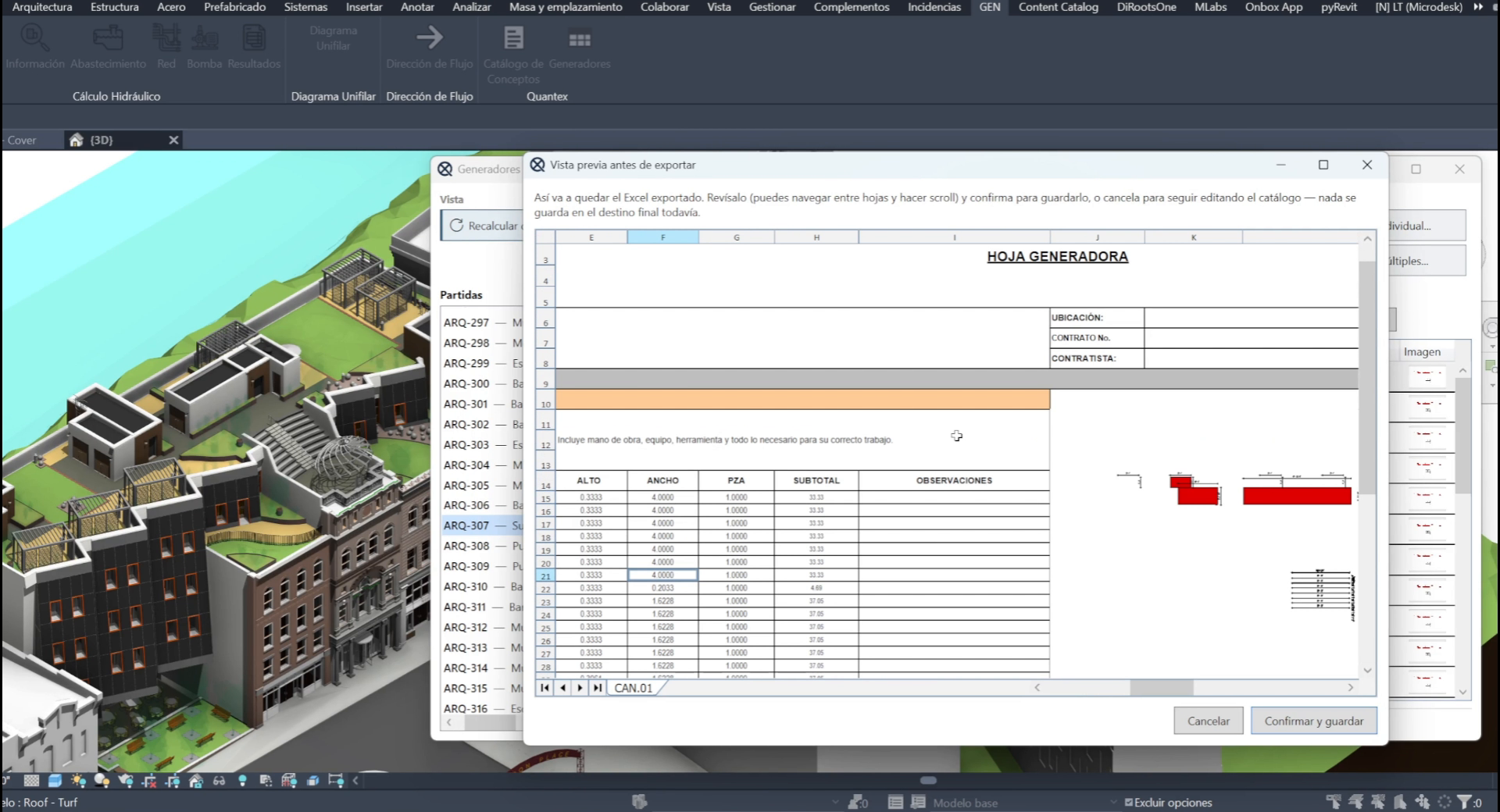Switch to the Cover view tab
Screen dimensions: 1500x812
(22, 140)
